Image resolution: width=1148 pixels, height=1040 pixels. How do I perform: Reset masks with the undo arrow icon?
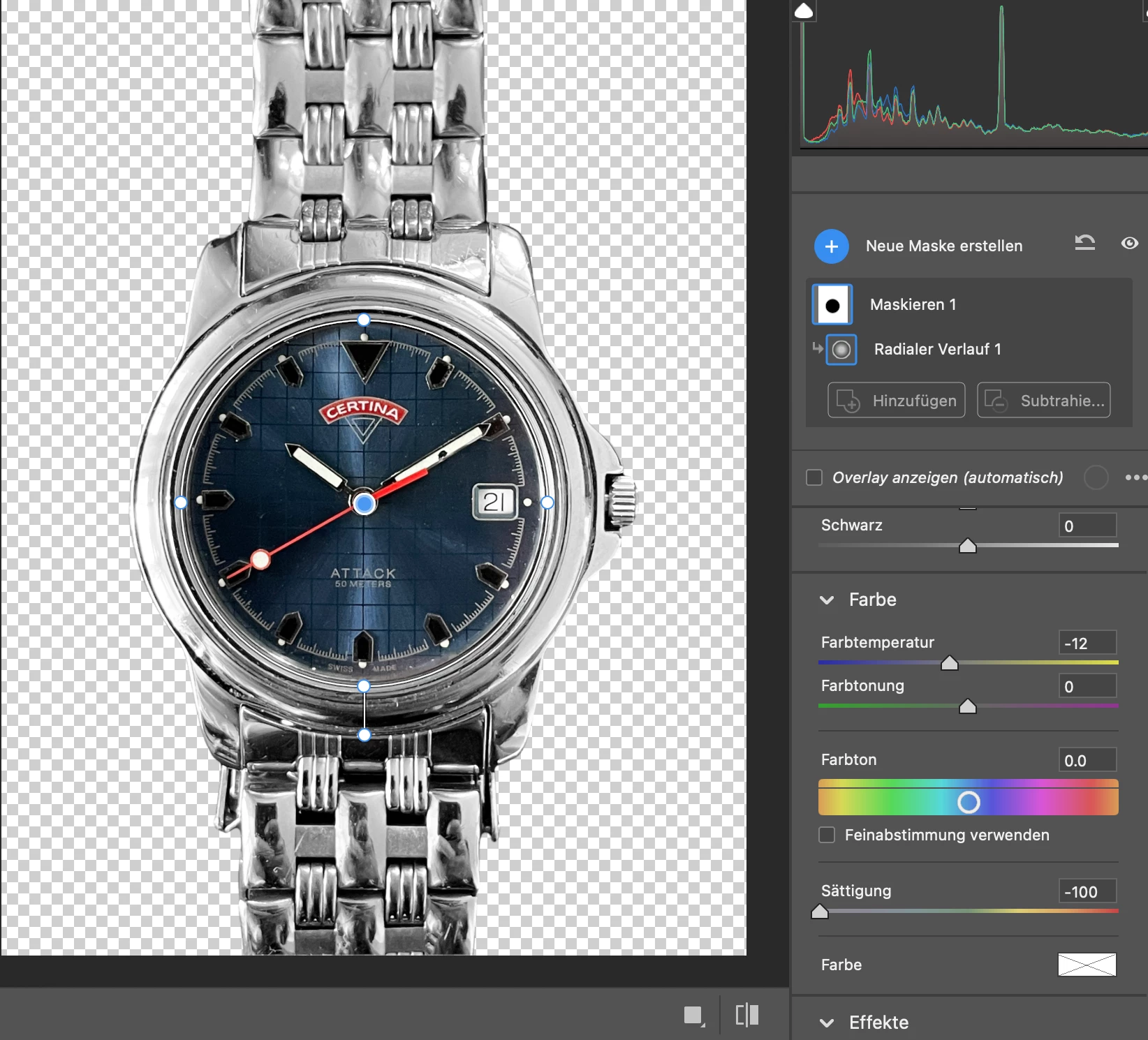(1084, 243)
